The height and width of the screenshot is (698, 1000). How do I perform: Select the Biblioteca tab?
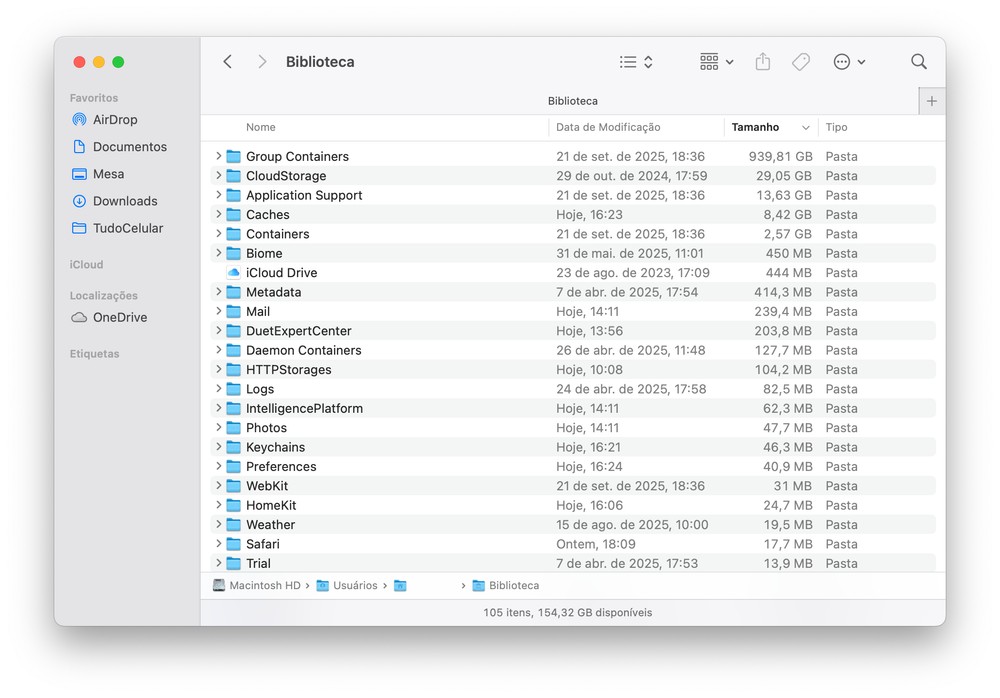point(572,101)
